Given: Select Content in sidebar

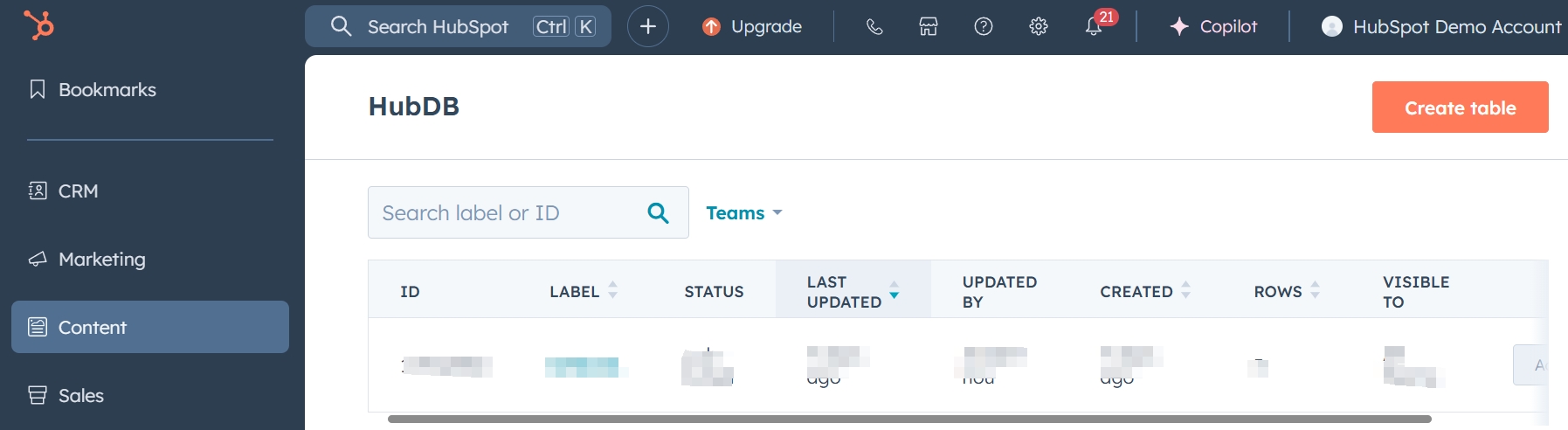Looking at the screenshot, I should pos(150,327).
